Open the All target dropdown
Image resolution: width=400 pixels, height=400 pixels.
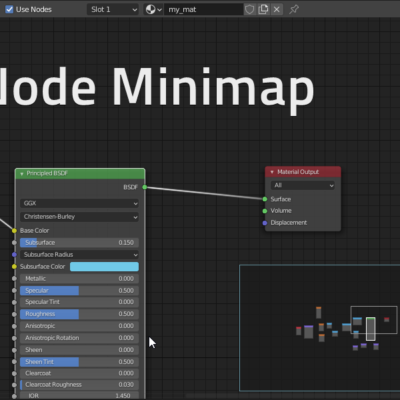tap(303, 185)
